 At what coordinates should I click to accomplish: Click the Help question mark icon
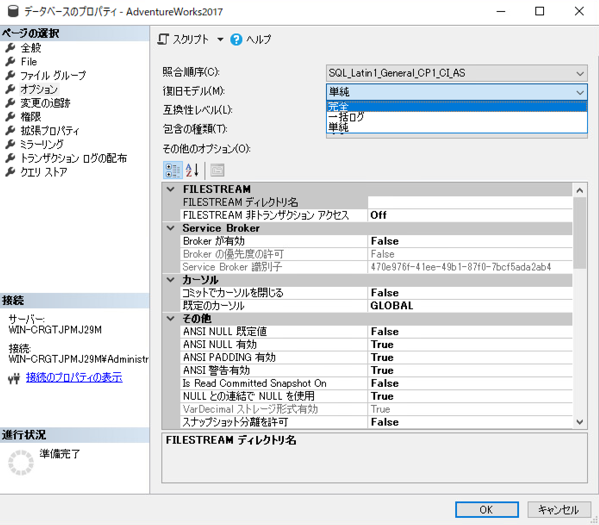click(x=236, y=39)
